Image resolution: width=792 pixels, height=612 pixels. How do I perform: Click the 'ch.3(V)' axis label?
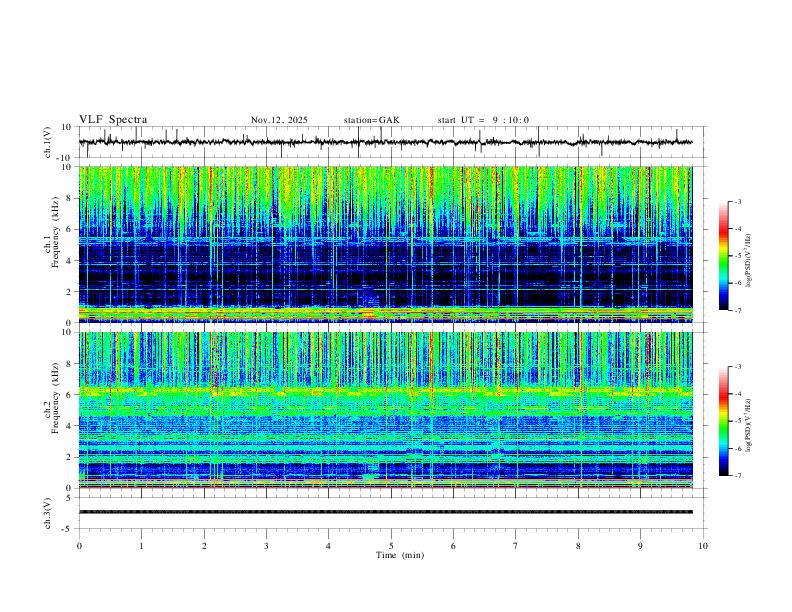(x=48, y=513)
